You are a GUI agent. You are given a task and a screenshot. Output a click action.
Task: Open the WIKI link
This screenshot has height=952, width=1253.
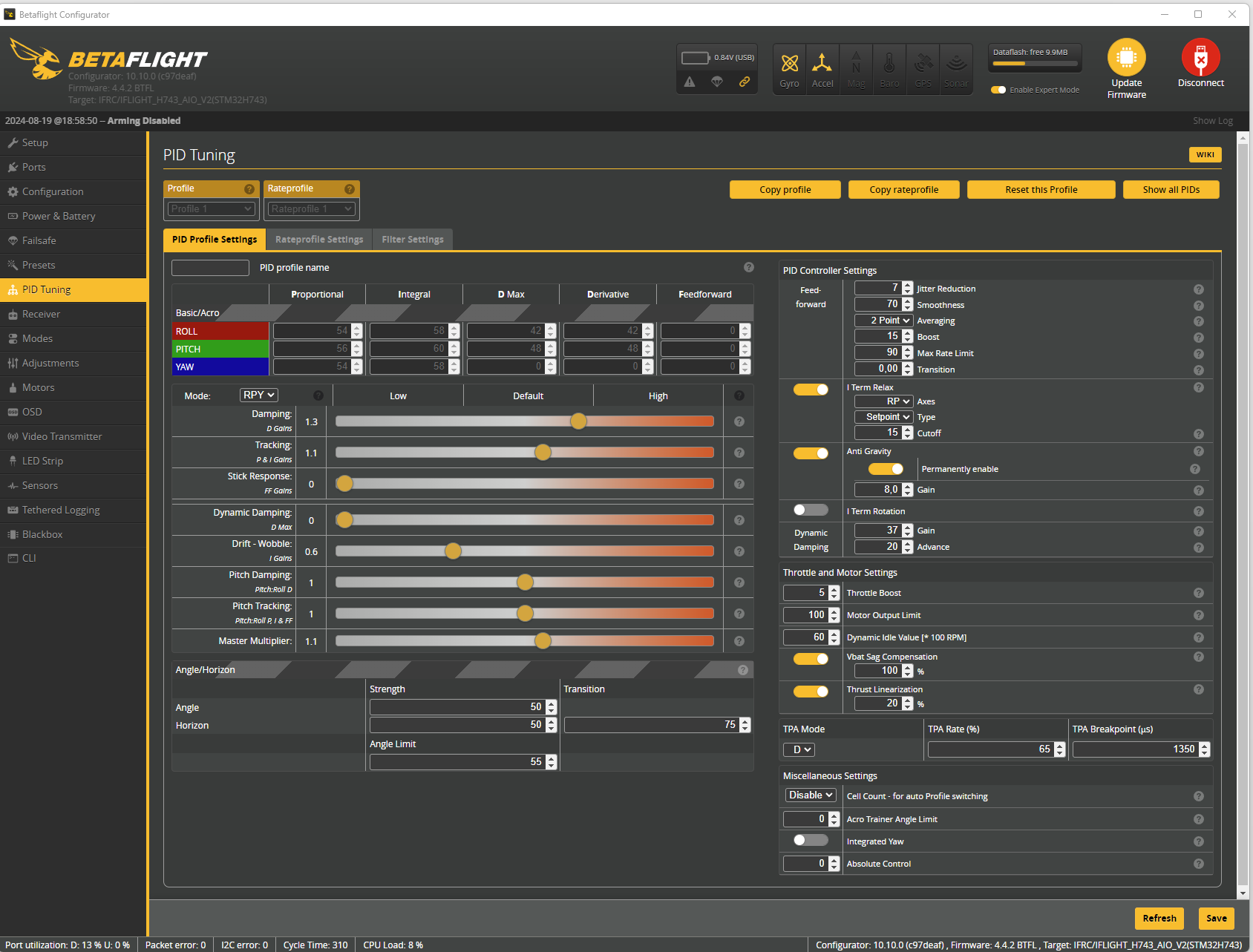pos(1205,154)
